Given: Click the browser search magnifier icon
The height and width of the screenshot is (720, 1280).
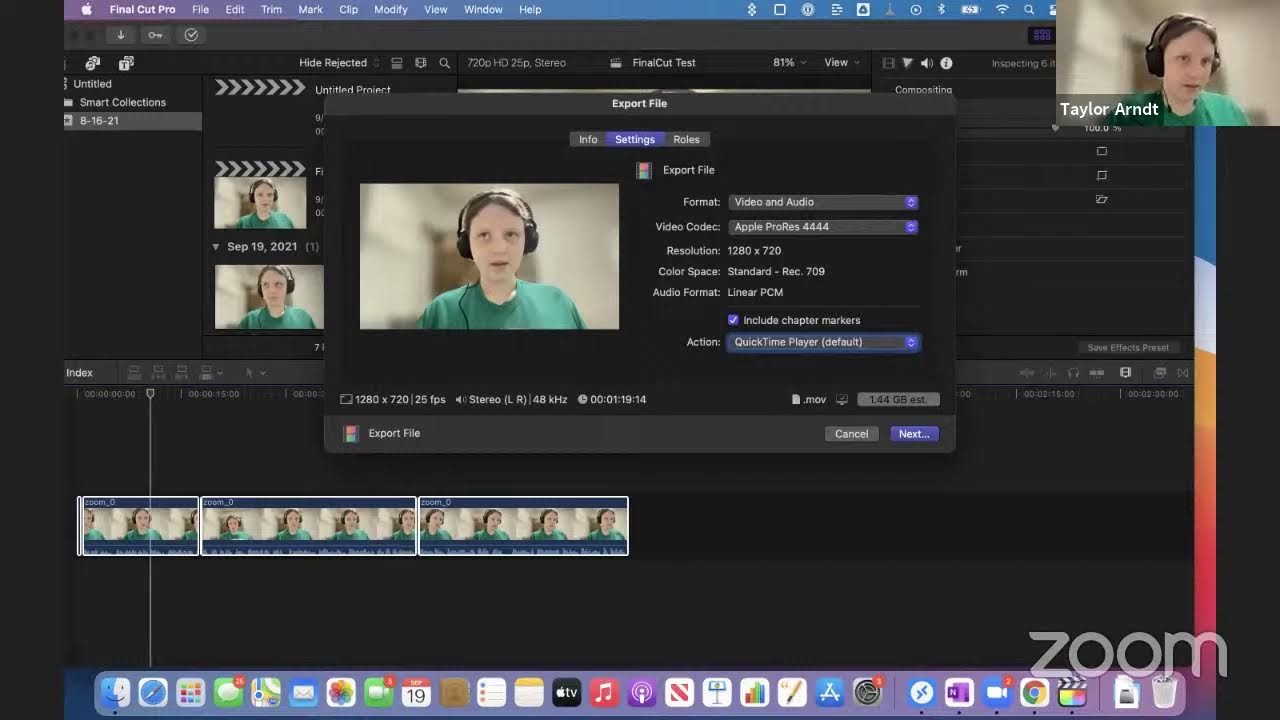Looking at the screenshot, I should pos(444,63).
